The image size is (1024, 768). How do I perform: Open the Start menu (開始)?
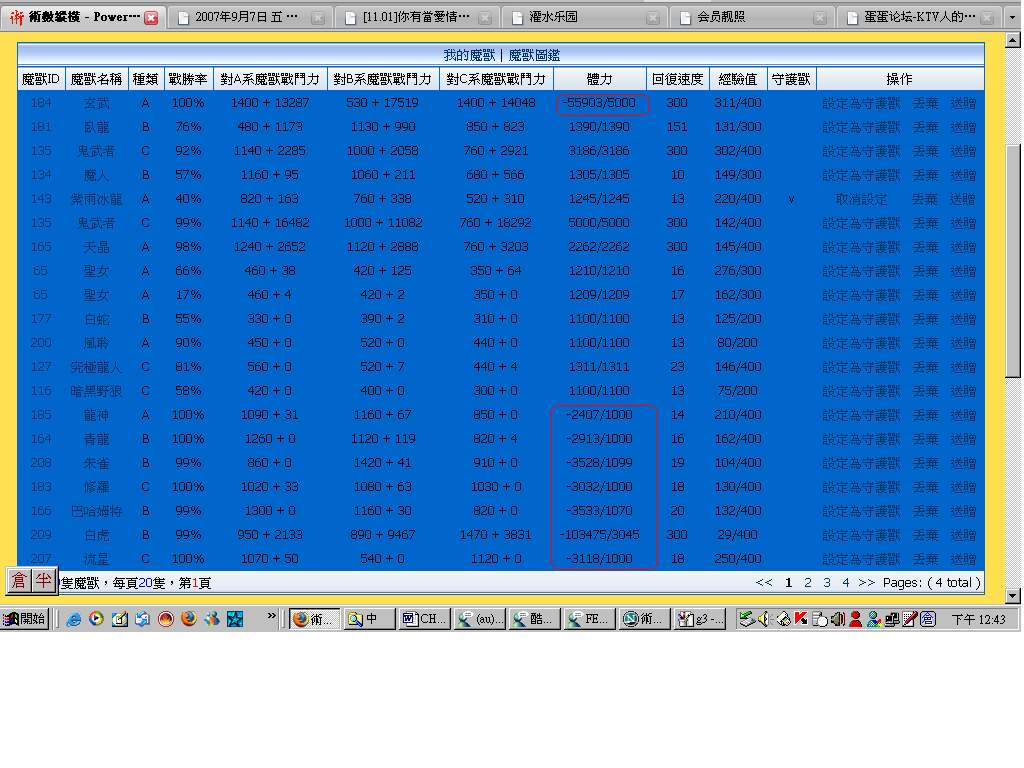tap(25, 619)
